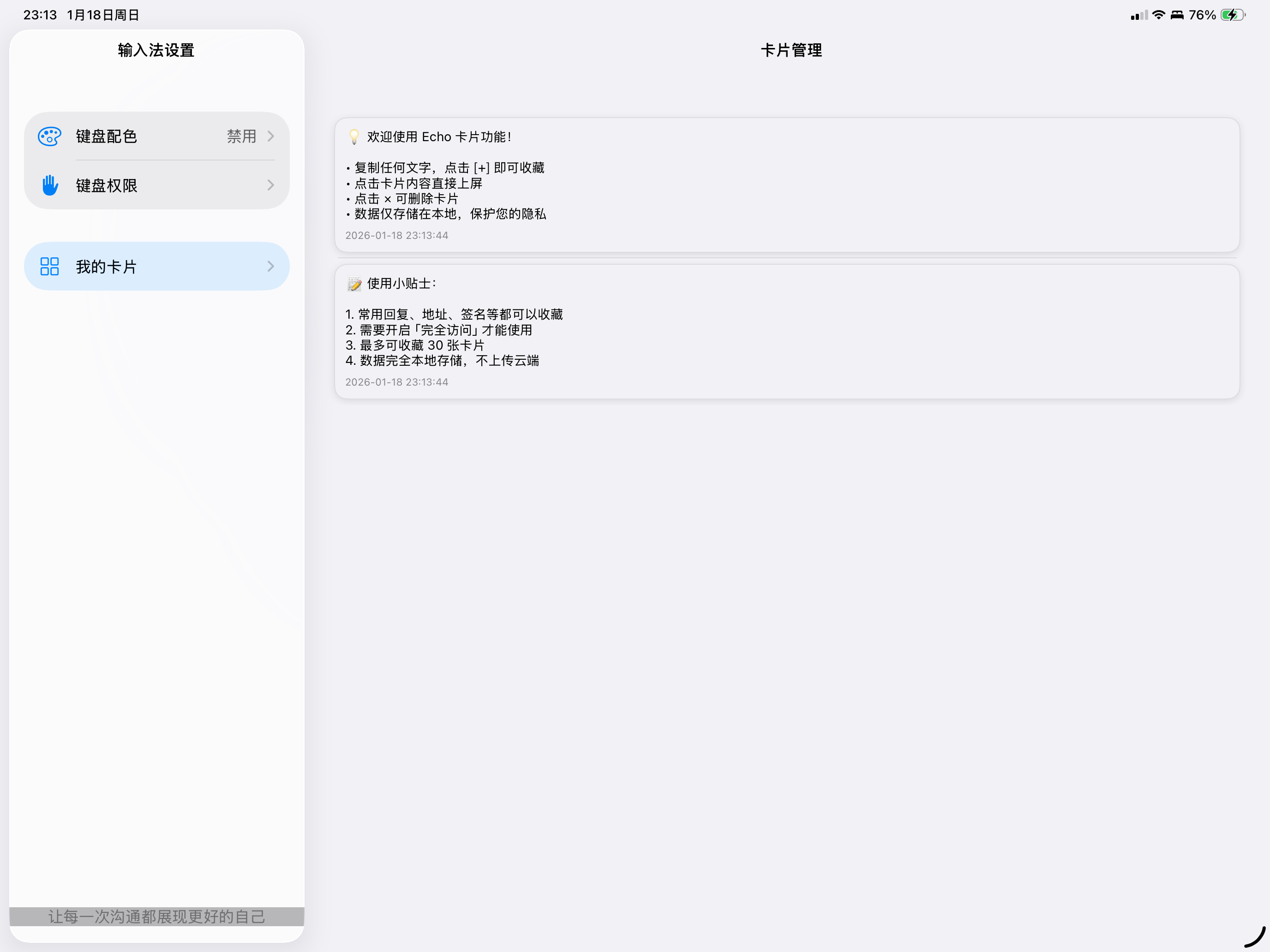Viewport: 1270px width, 952px height.
Task: Click the keyboard color palette icon
Action: point(49,137)
